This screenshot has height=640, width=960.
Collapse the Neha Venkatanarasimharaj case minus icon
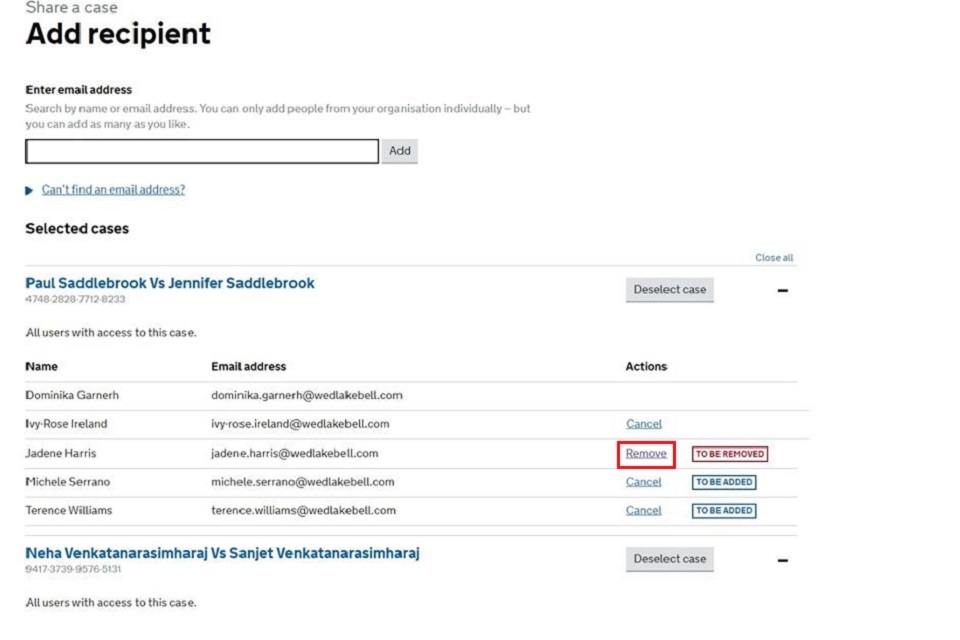(x=783, y=560)
